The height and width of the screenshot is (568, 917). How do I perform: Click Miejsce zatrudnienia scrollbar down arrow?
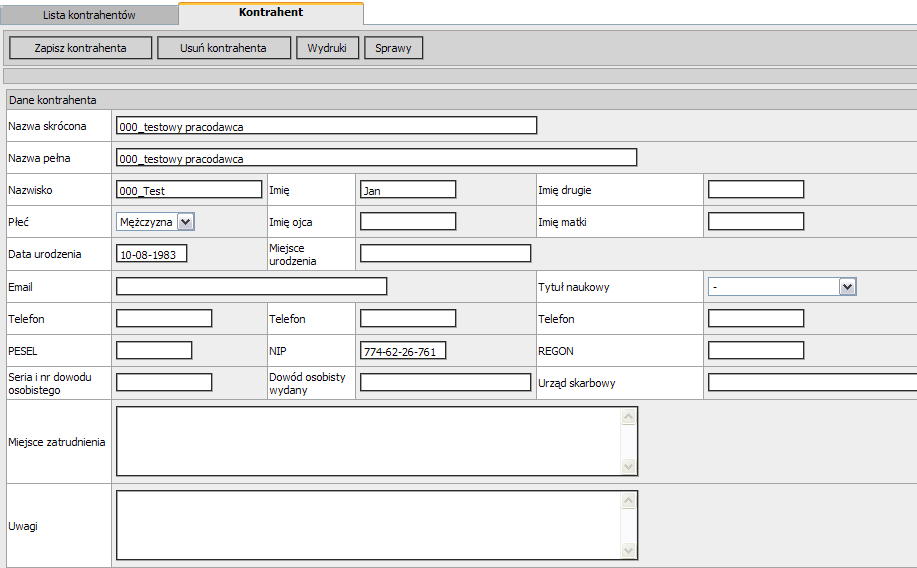(629, 466)
